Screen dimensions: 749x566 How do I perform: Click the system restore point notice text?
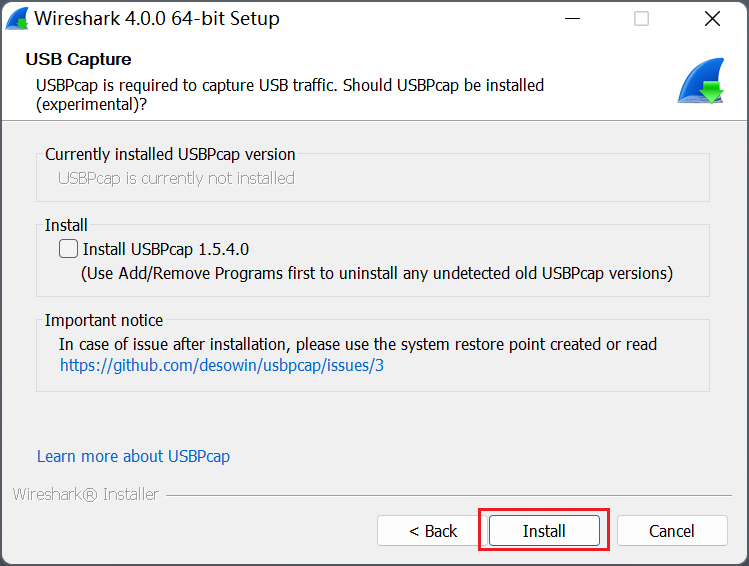pyautogui.click(x=357, y=344)
